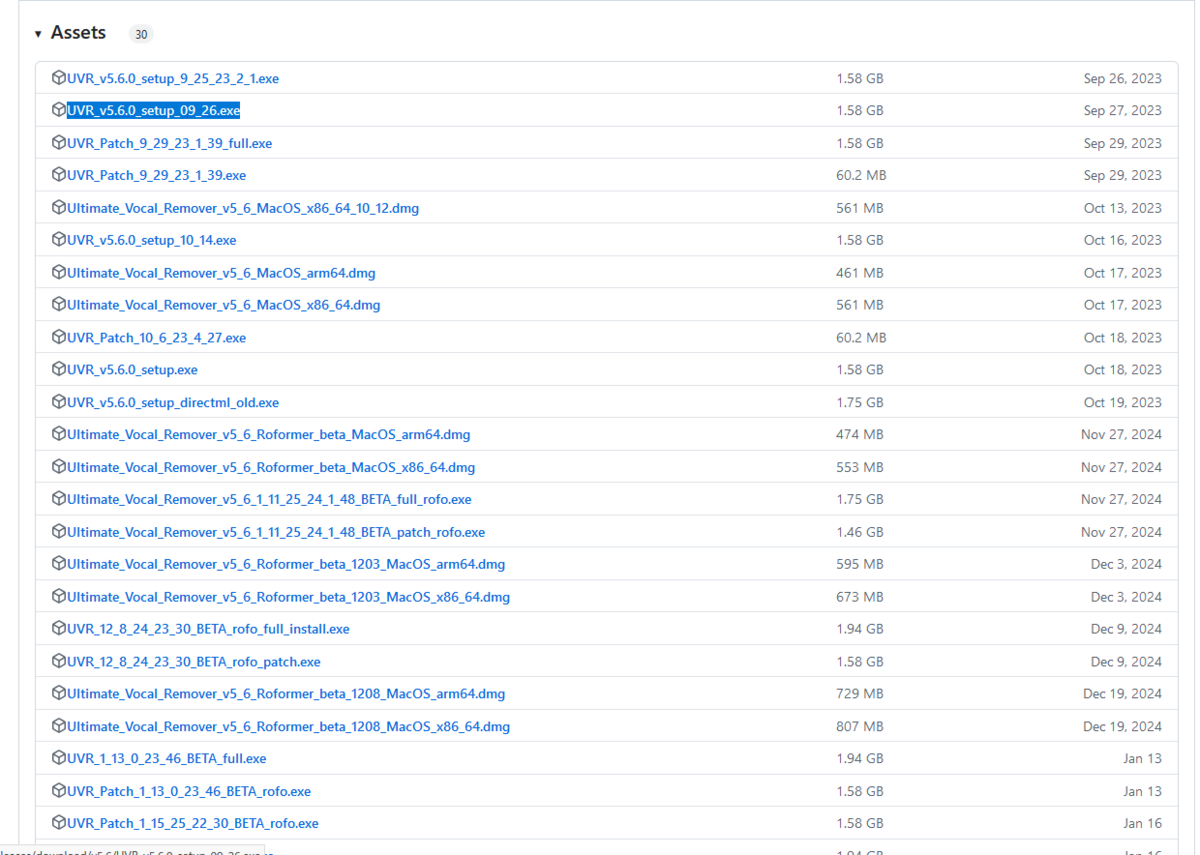Screen dimensions: 1200x855
Task: Download UVR_v5.6.0_setup_10_14.exe
Action: pyautogui.click(x=152, y=240)
